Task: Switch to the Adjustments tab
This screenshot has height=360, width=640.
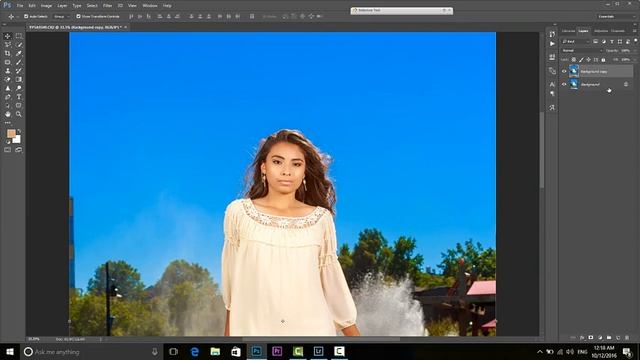Action: point(600,31)
